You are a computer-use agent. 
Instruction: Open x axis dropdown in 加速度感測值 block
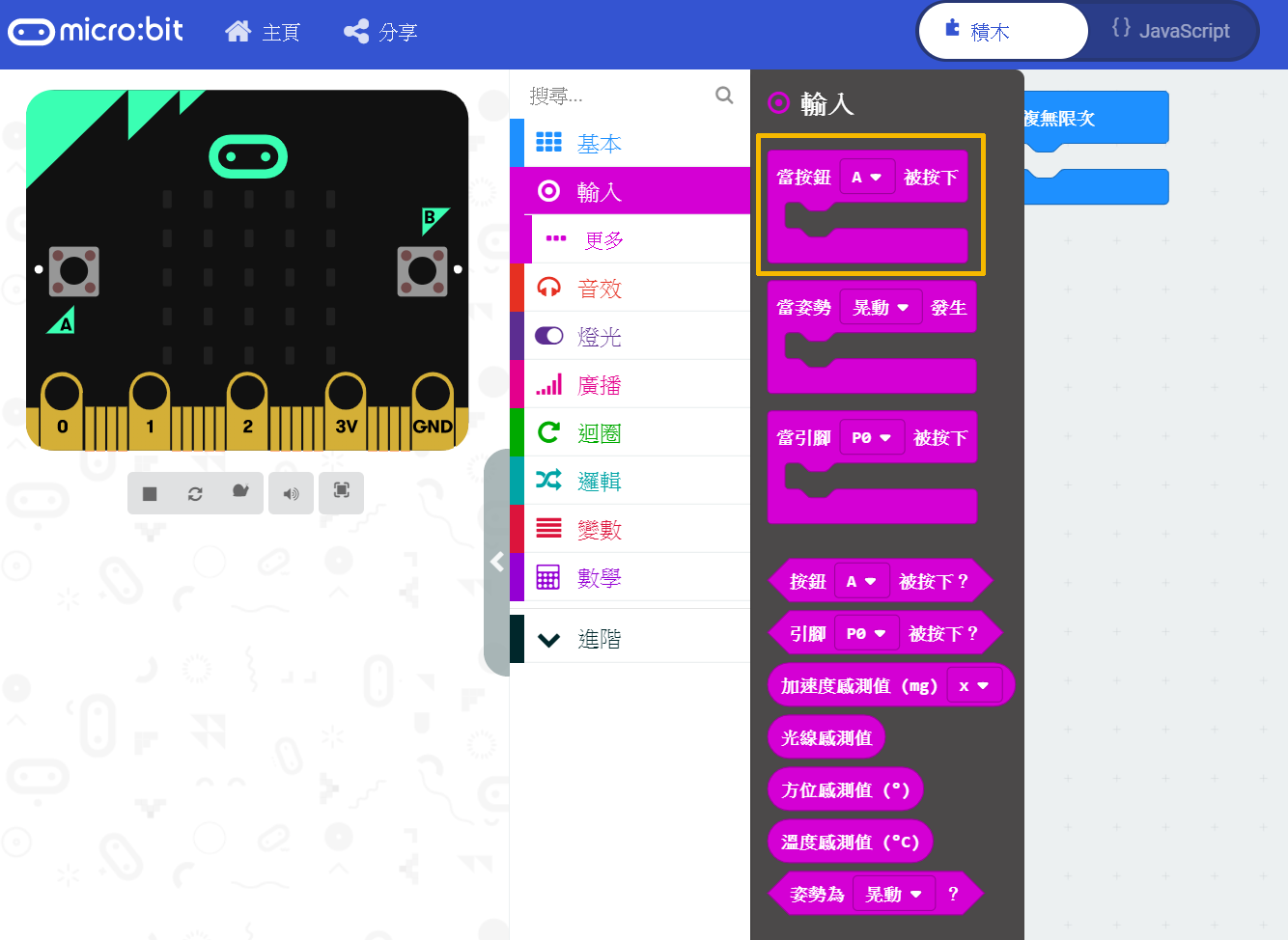click(974, 686)
